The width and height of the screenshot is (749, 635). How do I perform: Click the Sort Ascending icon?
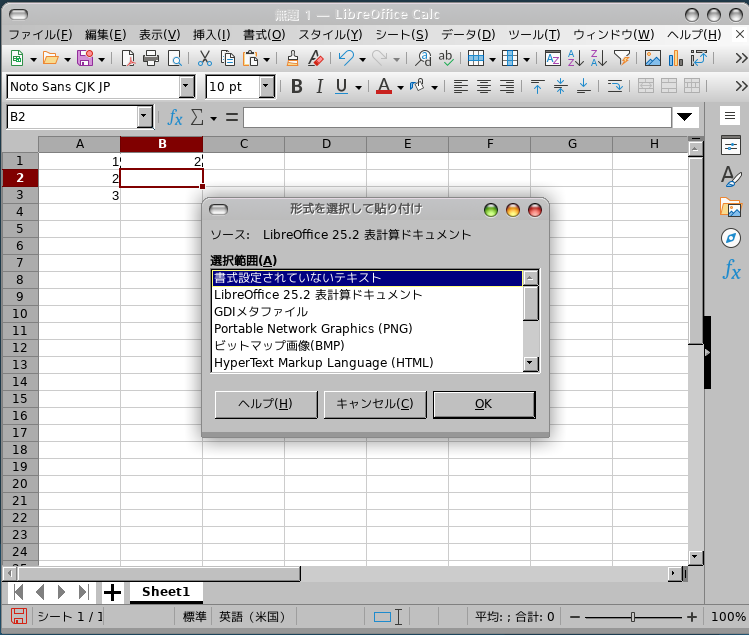576,59
